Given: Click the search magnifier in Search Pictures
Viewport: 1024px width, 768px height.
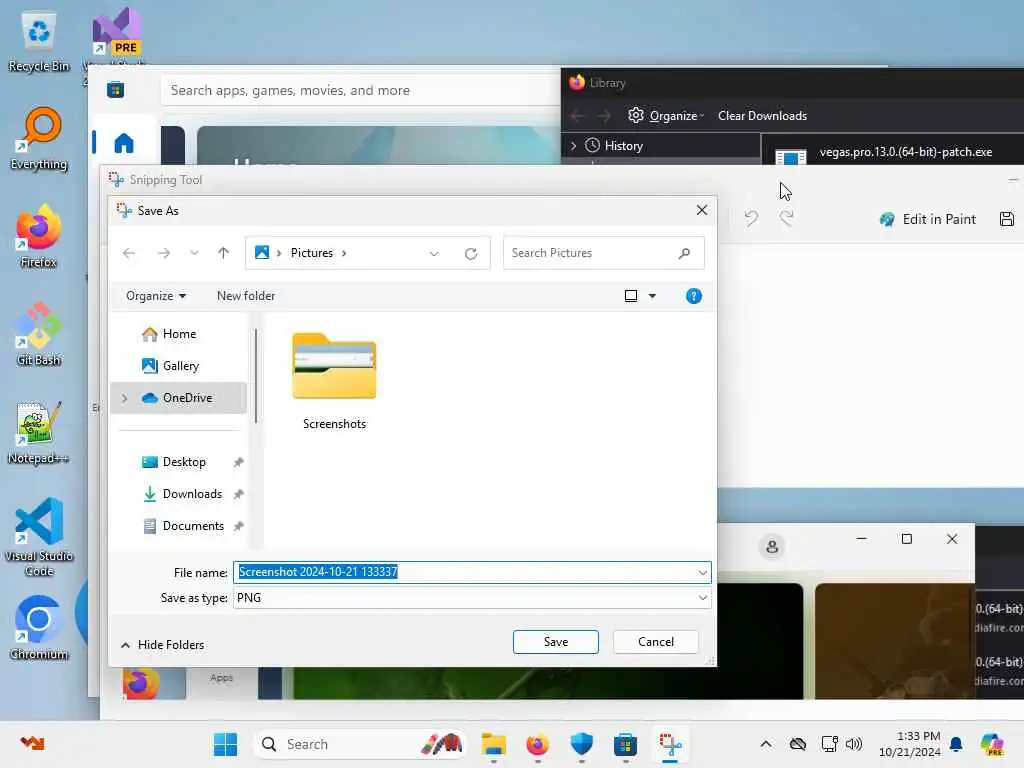Looking at the screenshot, I should click(684, 253).
